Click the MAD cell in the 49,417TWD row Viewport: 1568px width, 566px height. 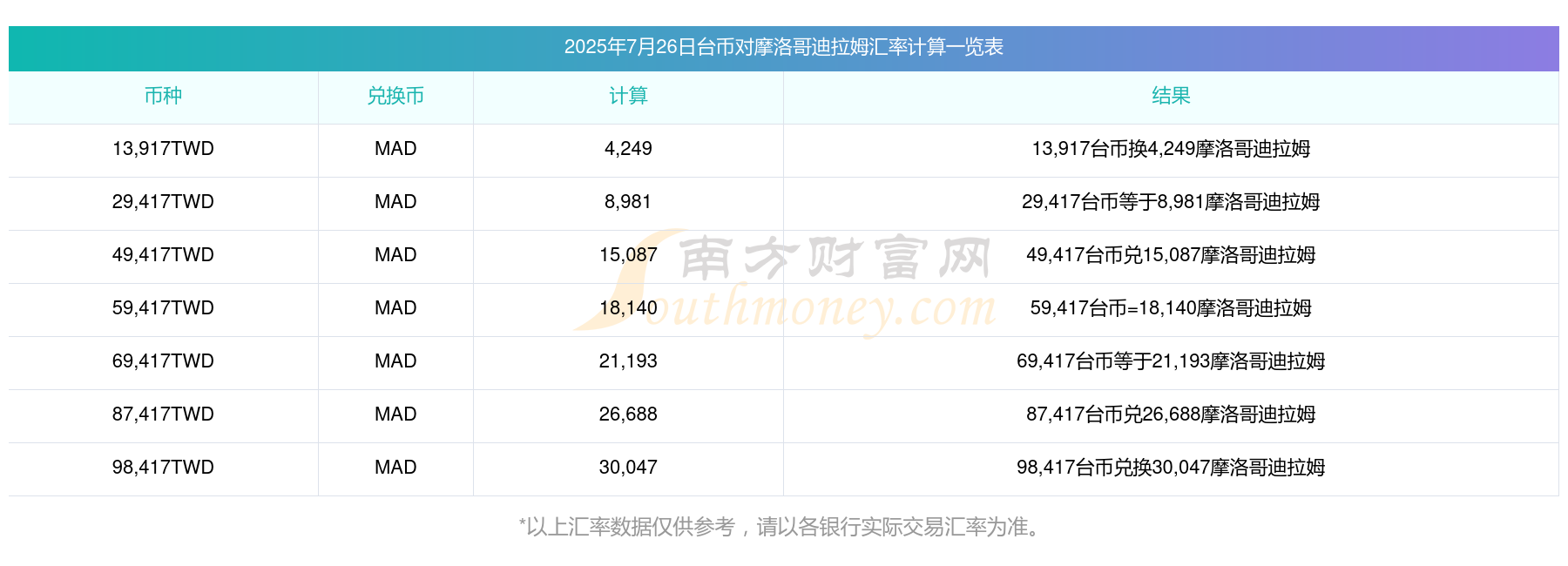[x=395, y=255]
